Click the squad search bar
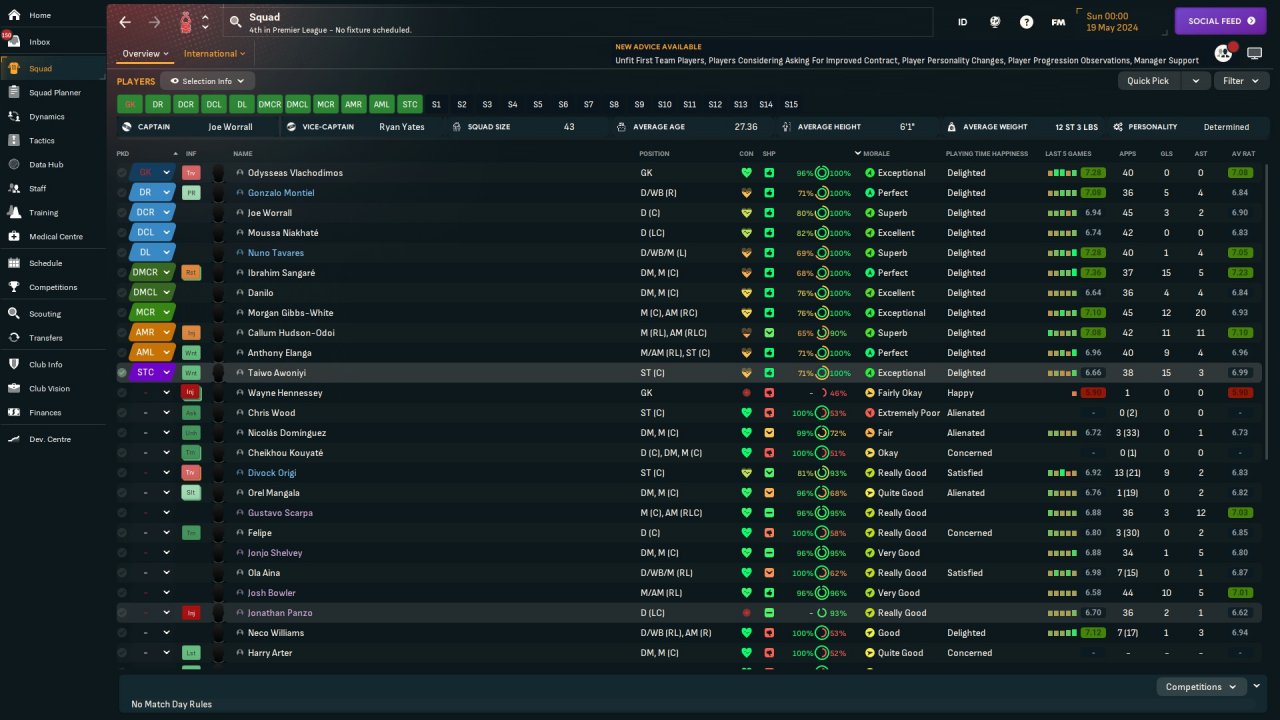This screenshot has width=1280, height=720. tap(576, 22)
